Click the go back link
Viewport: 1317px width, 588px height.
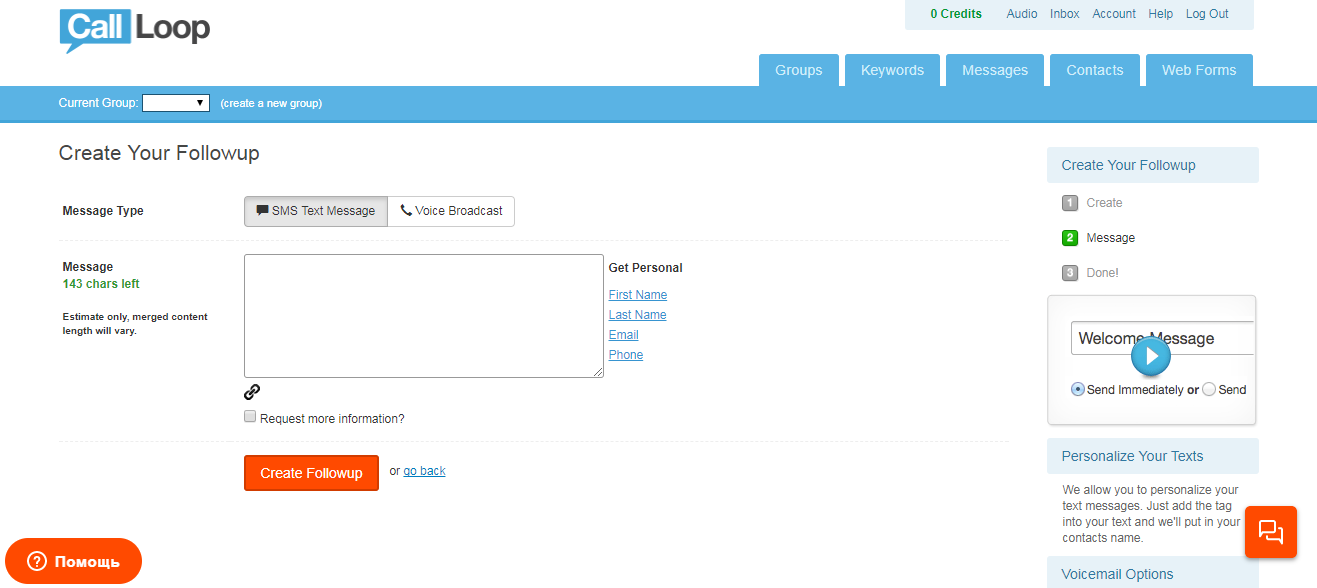(424, 470)
